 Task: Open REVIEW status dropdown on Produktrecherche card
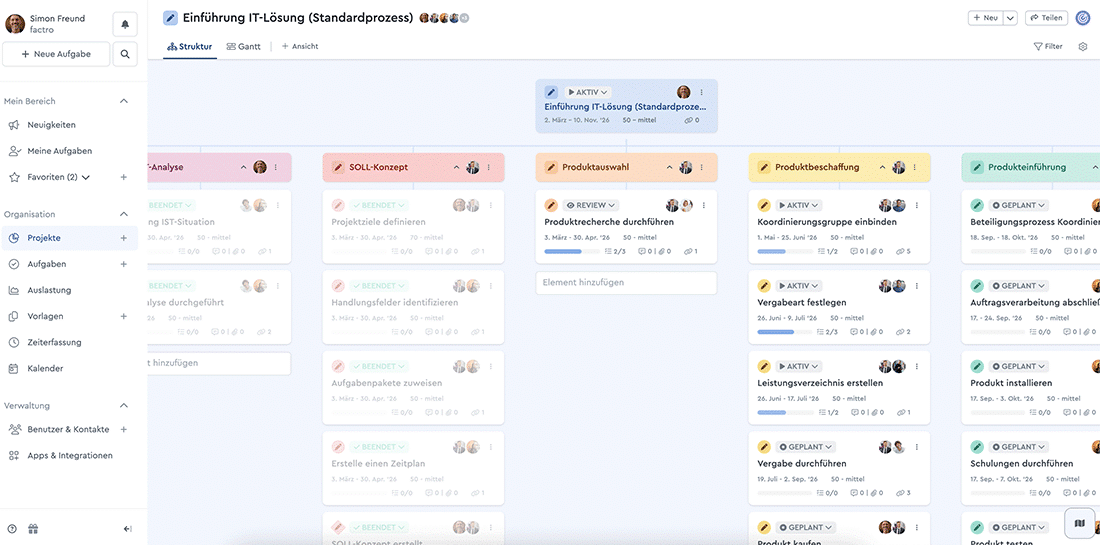585,205
